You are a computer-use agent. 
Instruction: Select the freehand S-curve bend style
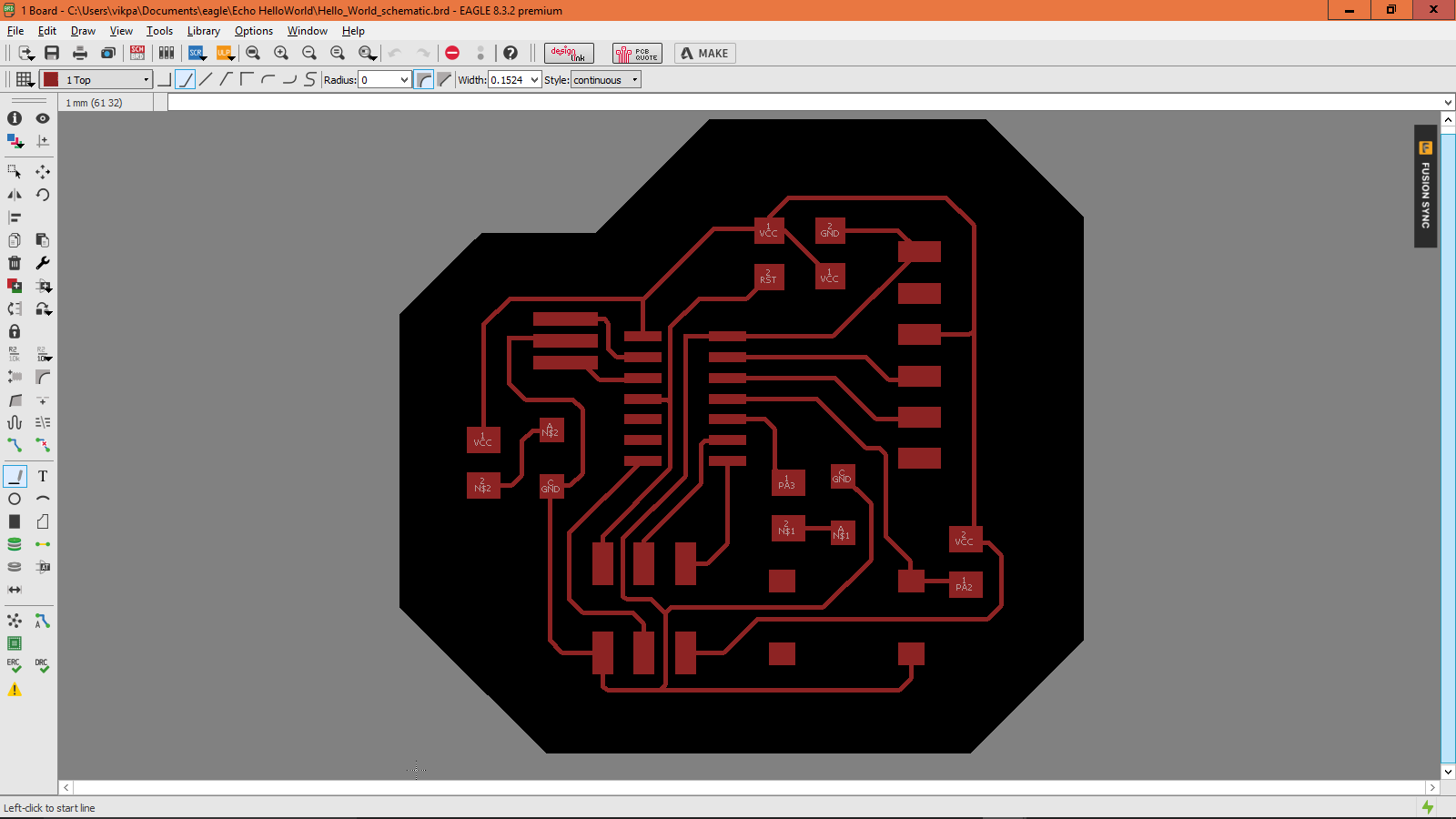(x=309, y=80)
